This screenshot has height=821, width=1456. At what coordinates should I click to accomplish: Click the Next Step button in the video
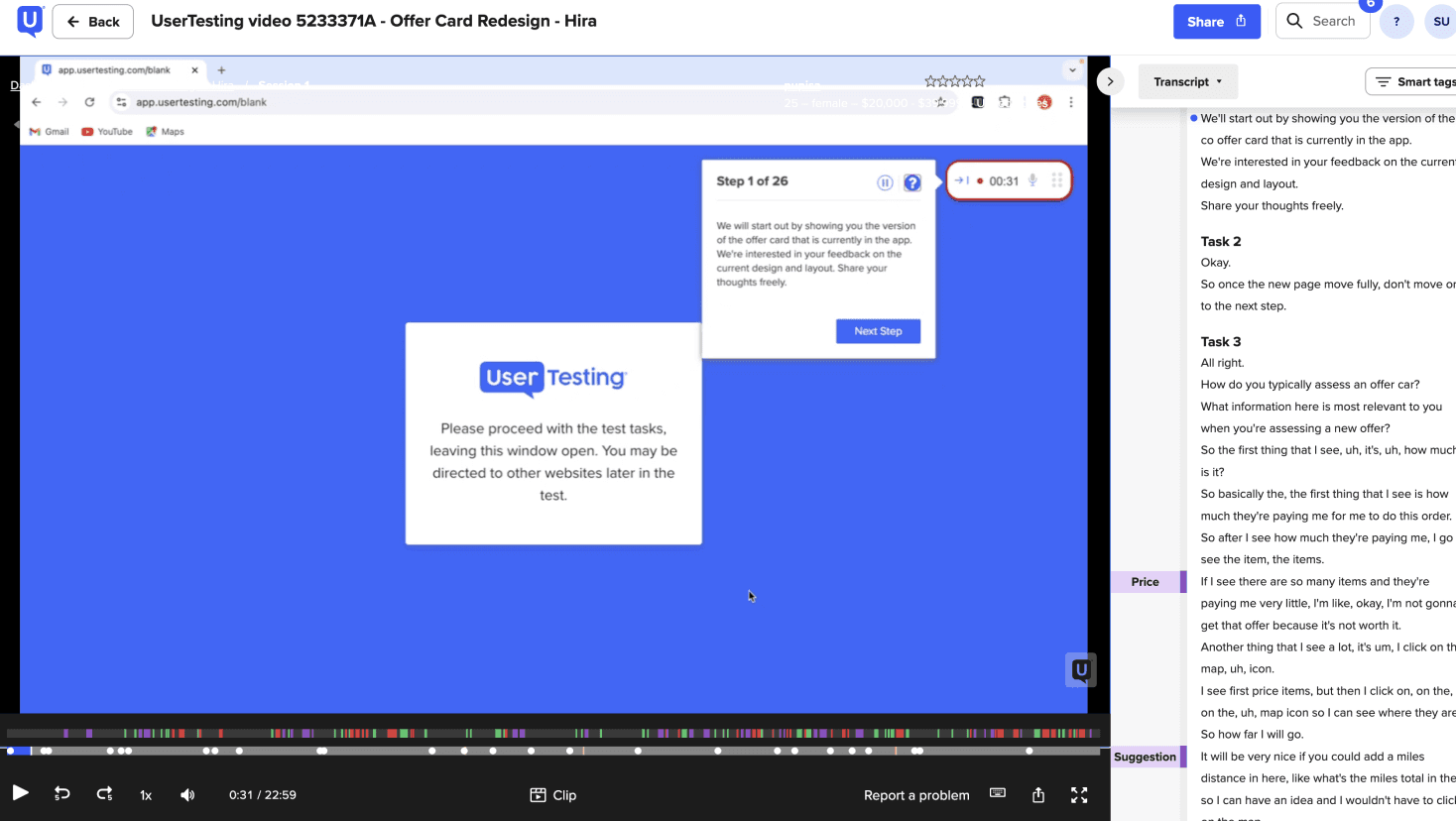coord(878,331)
